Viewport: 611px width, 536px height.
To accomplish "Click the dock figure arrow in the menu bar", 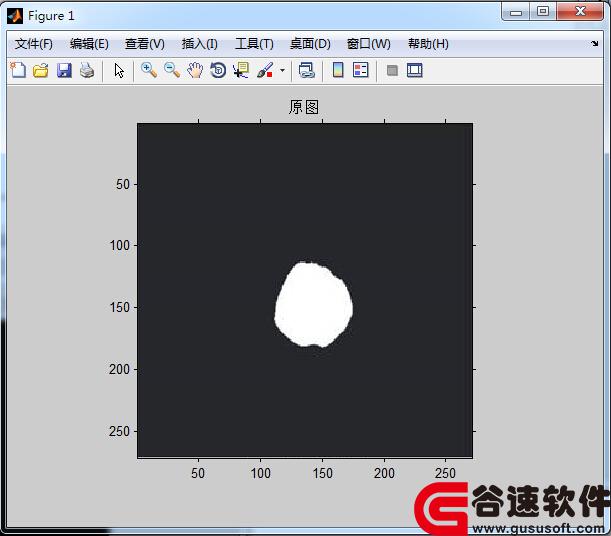I will 594,44.
